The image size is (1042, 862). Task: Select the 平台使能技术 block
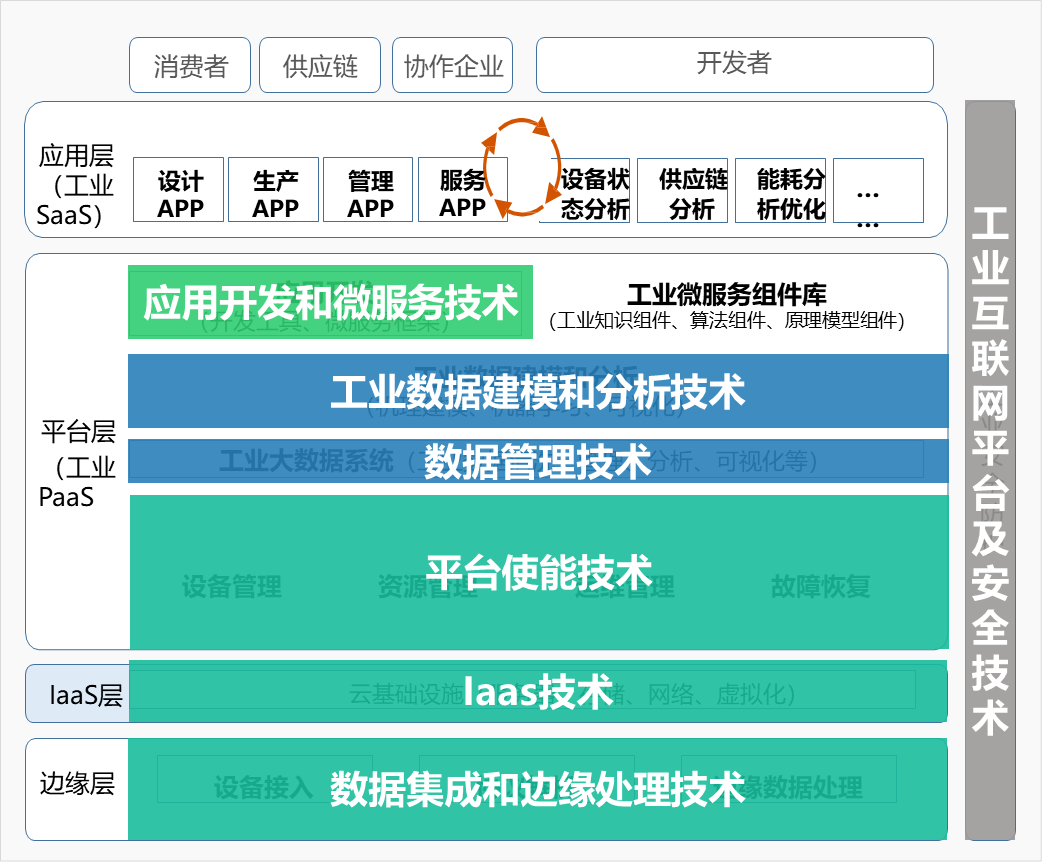[538, 572]
